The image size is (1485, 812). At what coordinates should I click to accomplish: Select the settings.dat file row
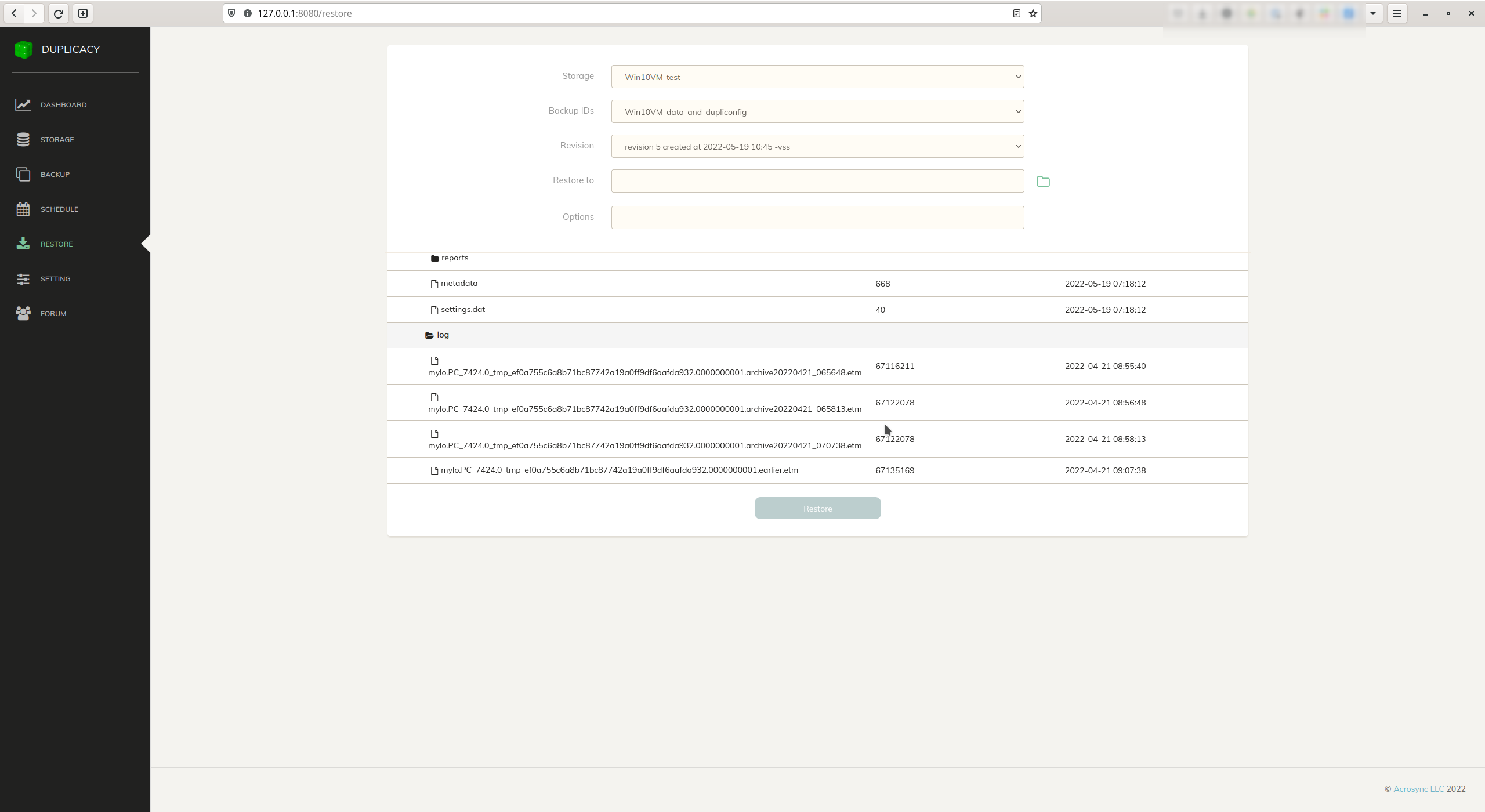[x=463, y=310]
